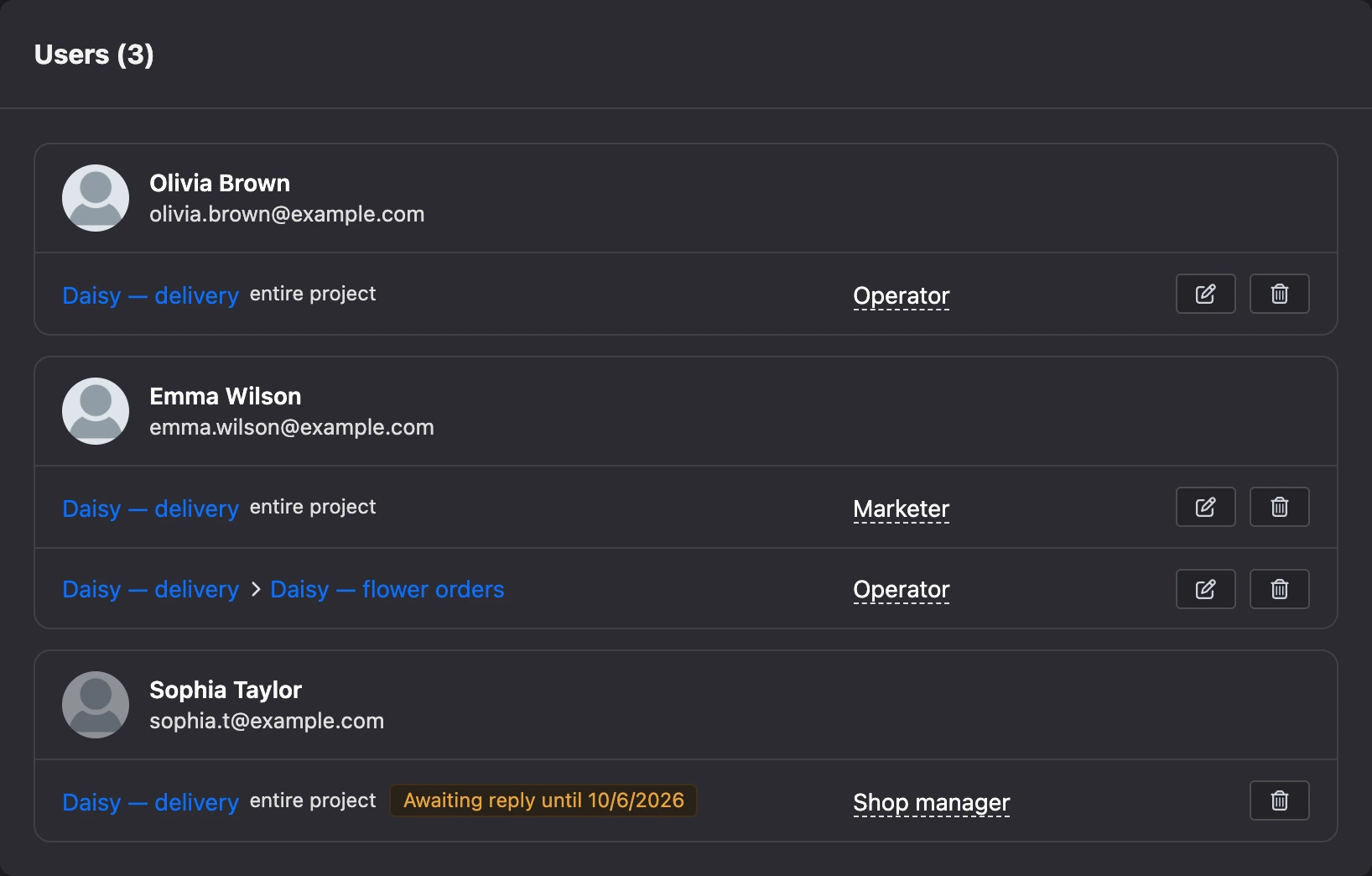
Task: Open Daisy — delivery link before flower orders
Action: coord(151,589)
